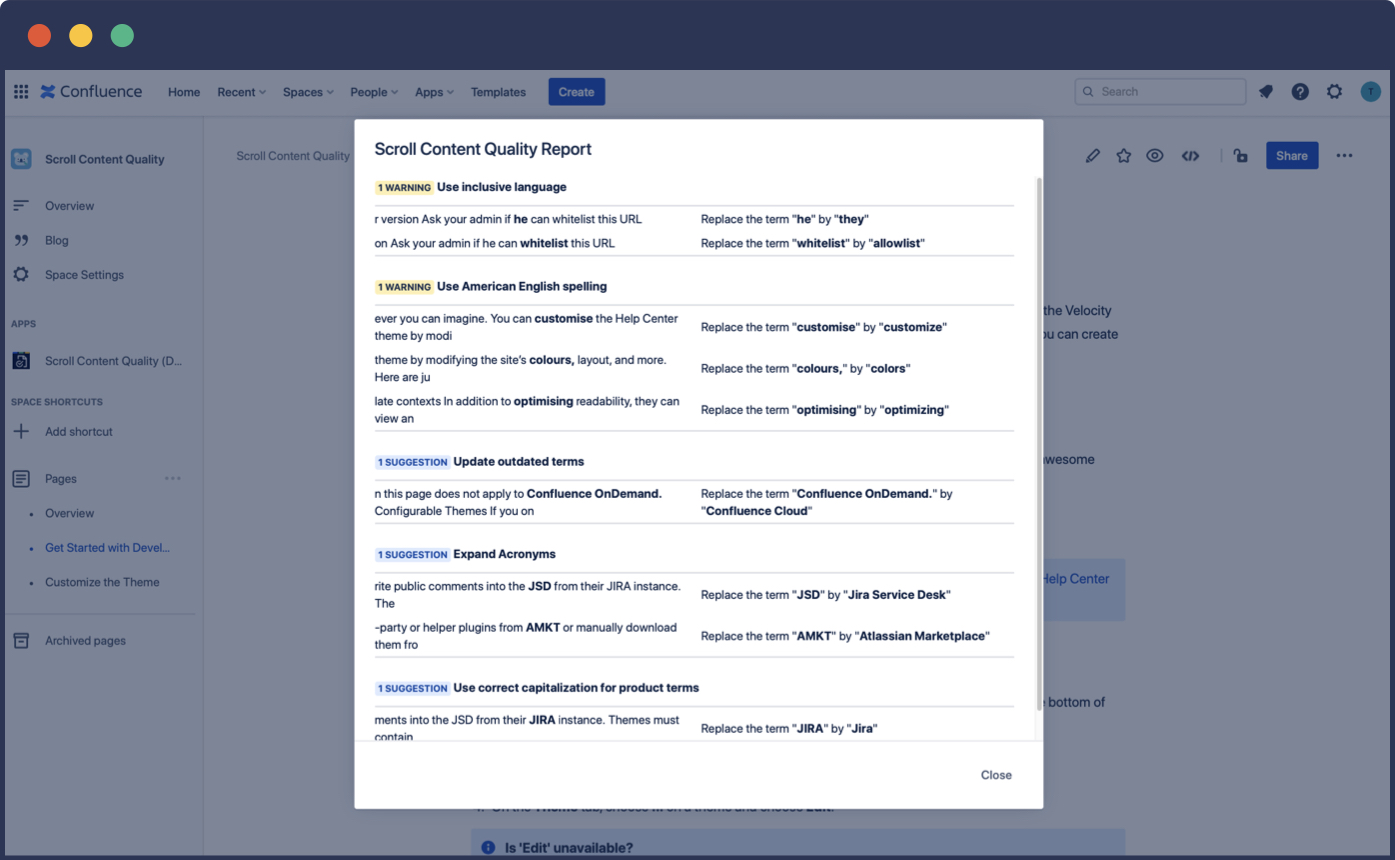
Task: Click the info icon in Is 'Edit' unavailable panel
Action: click(x=488, y=848)
